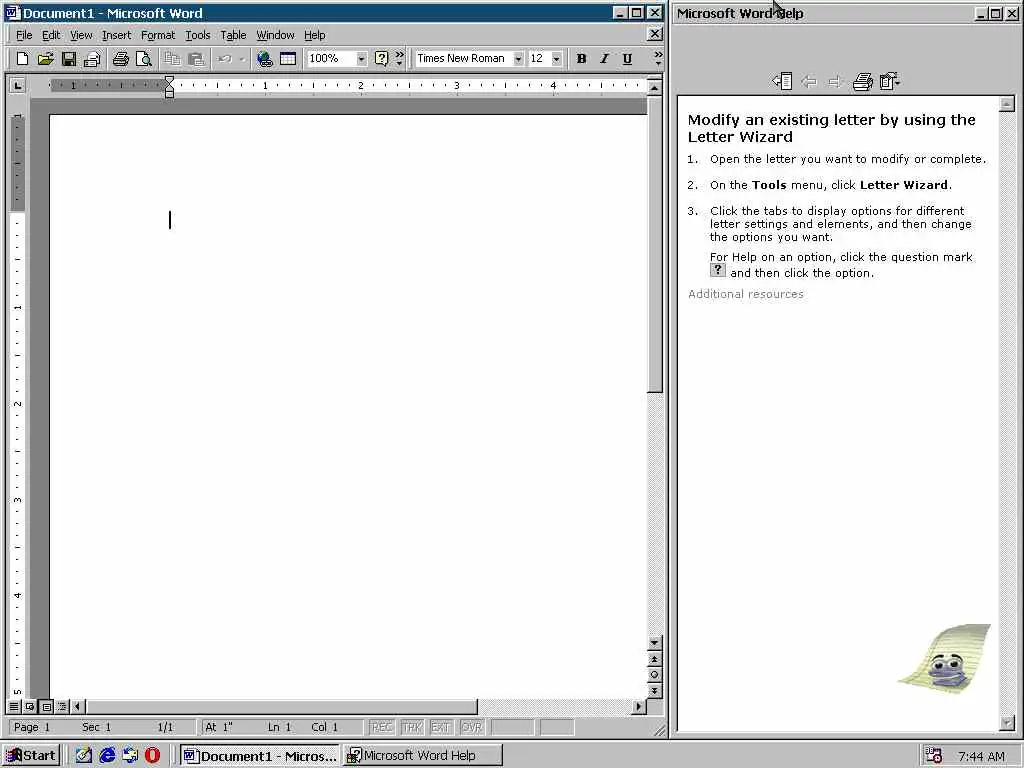Click the Open folder icon
This screenshot has height=768, width=1024.
coord(45,59)
